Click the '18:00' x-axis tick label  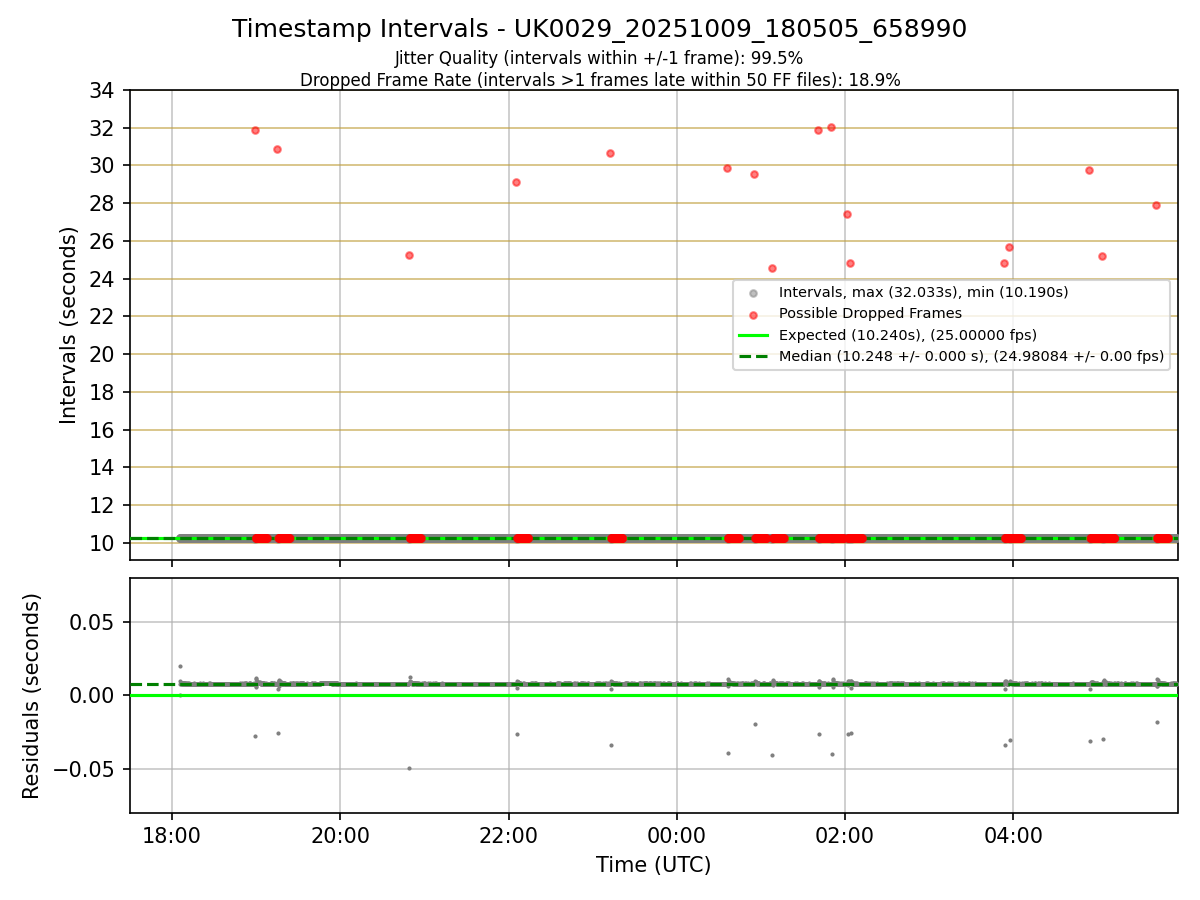click(172, 835)
